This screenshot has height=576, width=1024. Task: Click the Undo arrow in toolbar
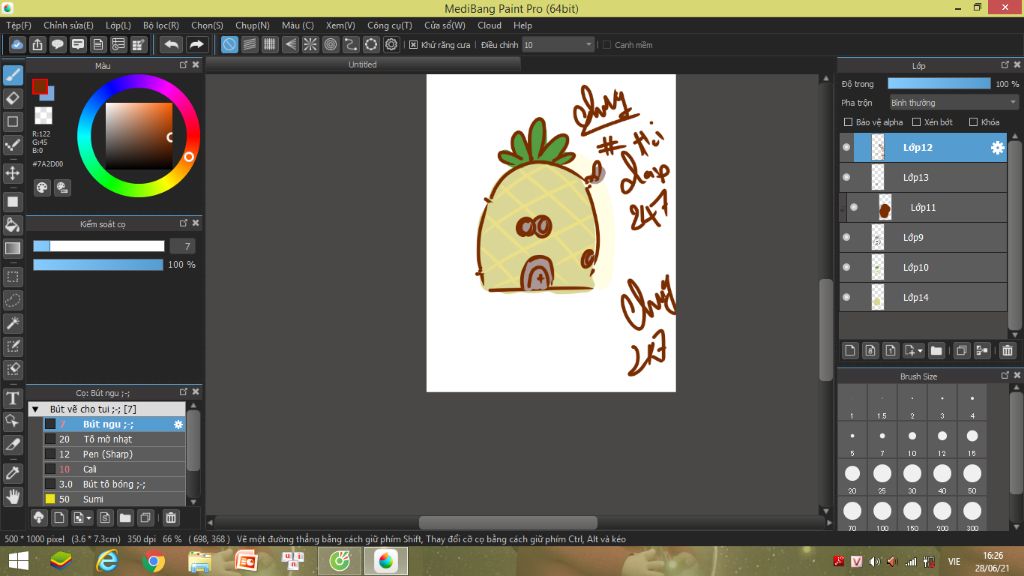click(x=171, y=44)
